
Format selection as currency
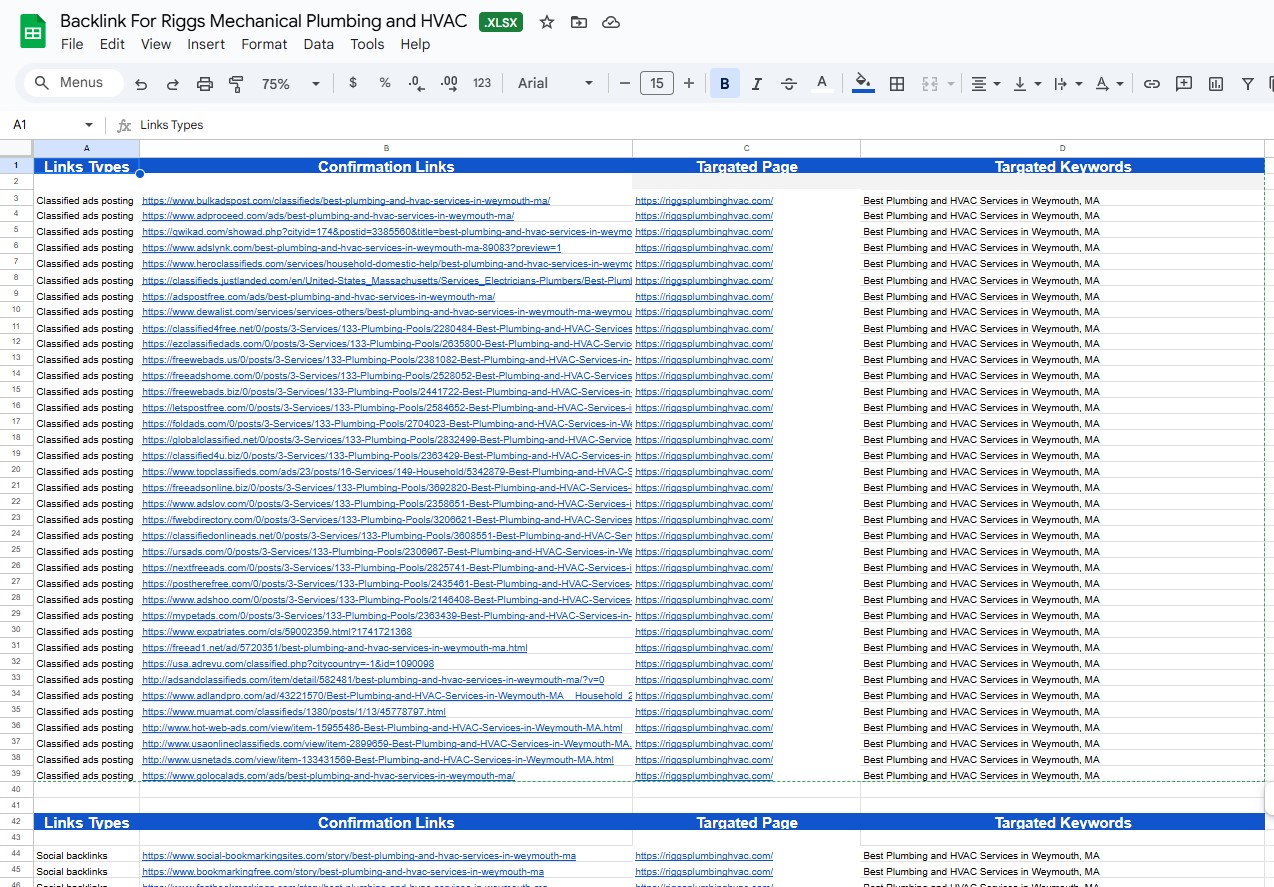pos(353,84)
